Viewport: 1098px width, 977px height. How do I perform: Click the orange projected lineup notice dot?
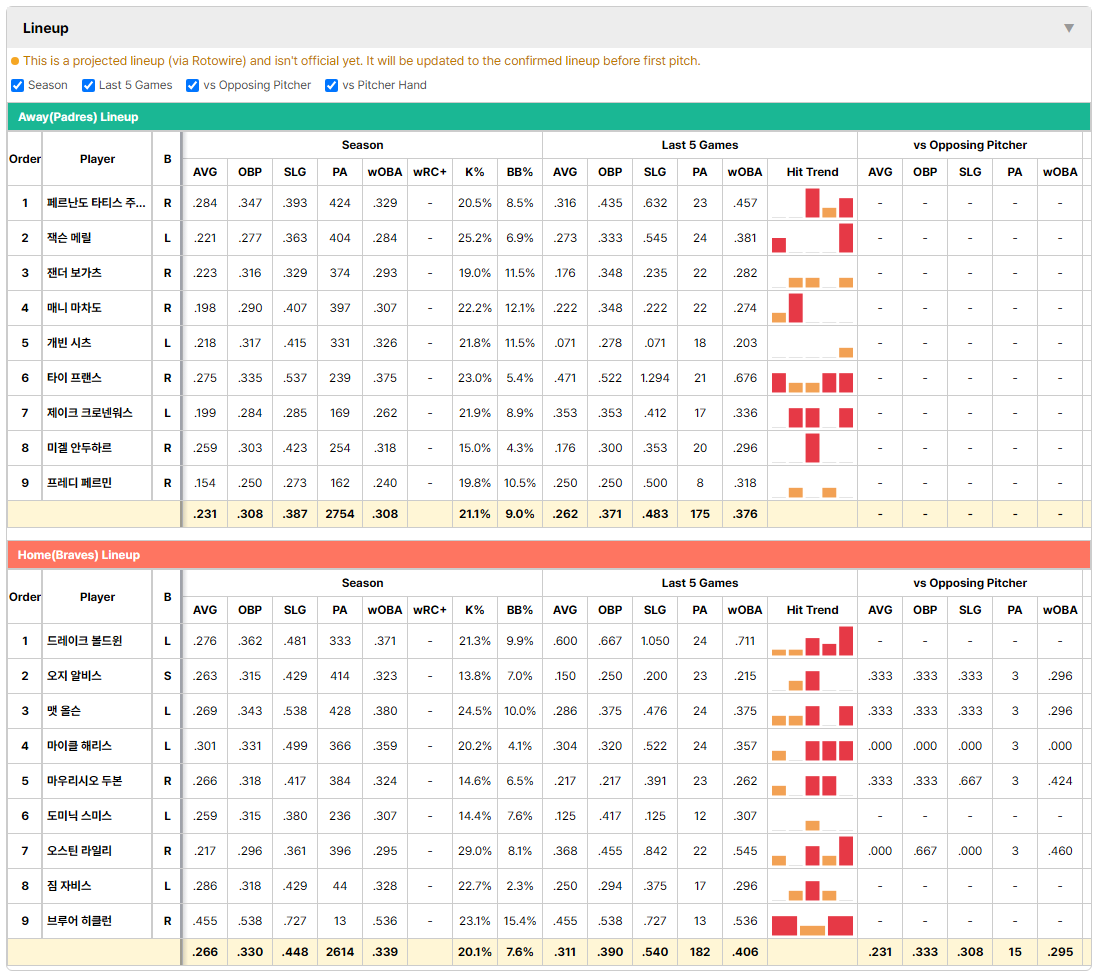tap(15, 61)
